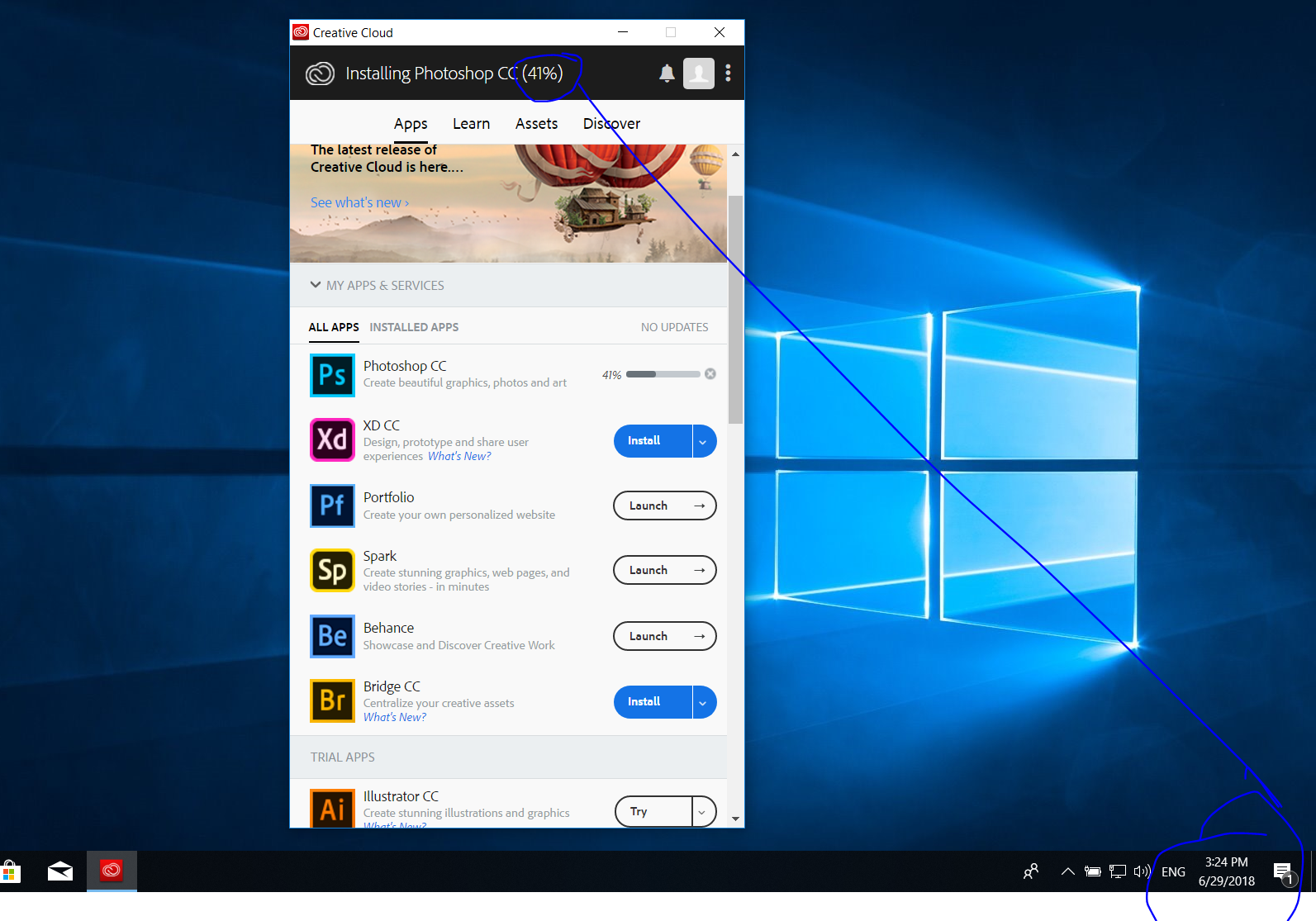The height and width of the screenshot is (921, 1316).
Task: Click the NO UPDATES label
Action: click(674, 327)
